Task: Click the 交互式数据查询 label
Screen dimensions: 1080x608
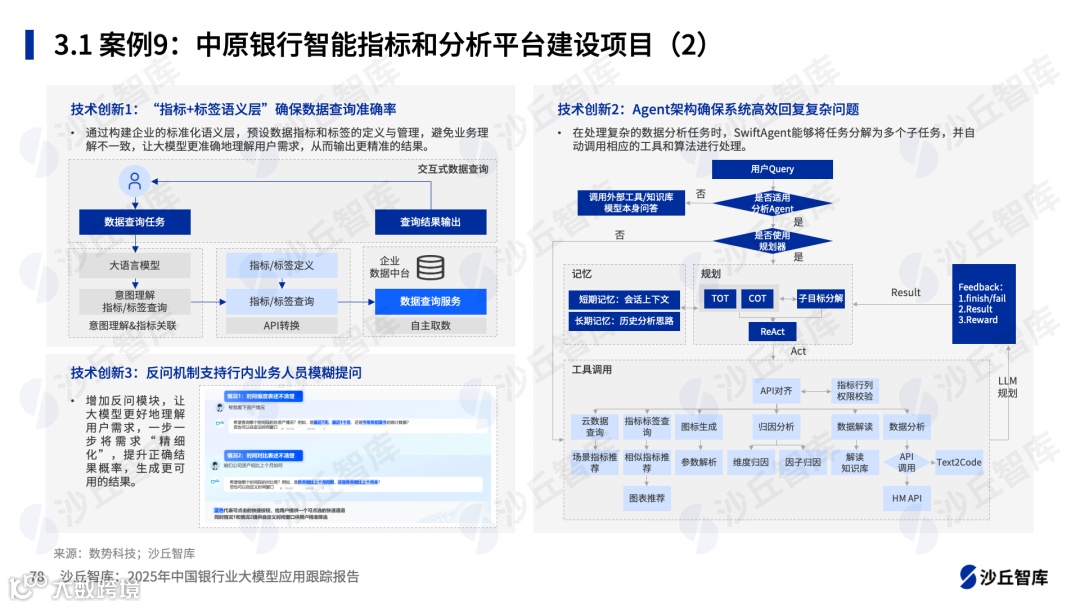Action: pyautogui.click(x=453, y=169)
